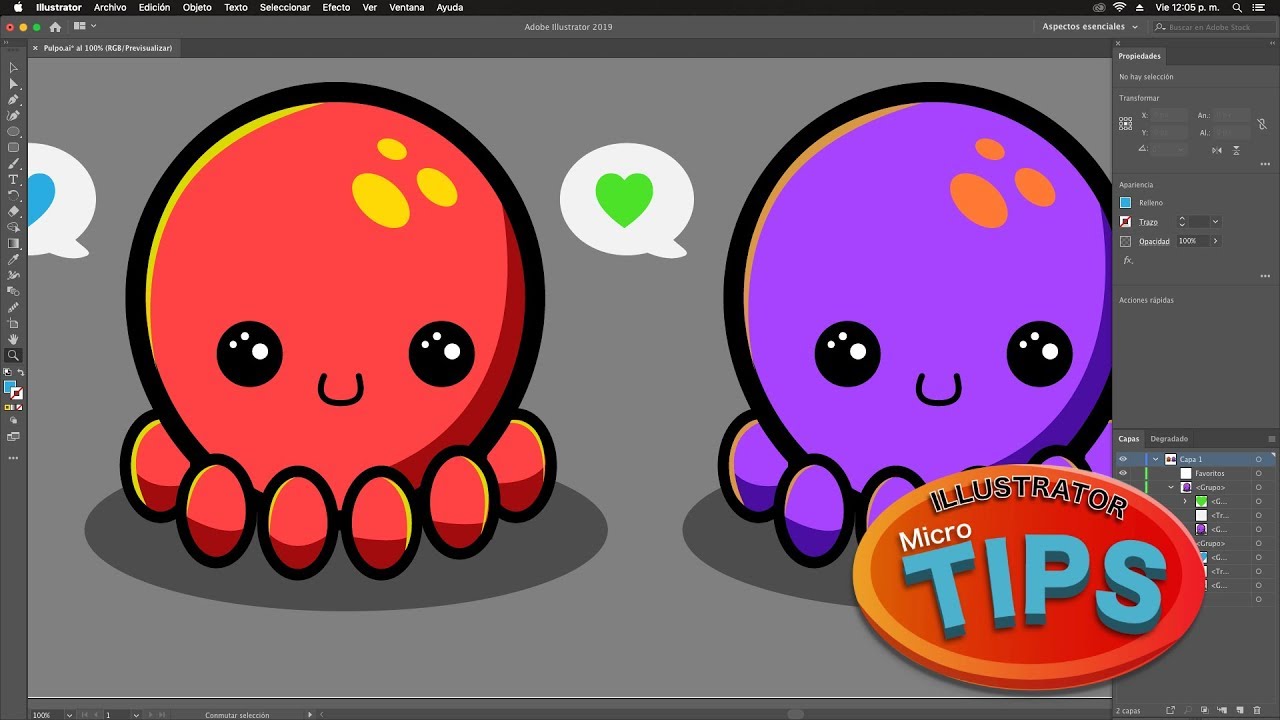
Task: Search in the Adobe Stock field
Action: (1214, 27)
